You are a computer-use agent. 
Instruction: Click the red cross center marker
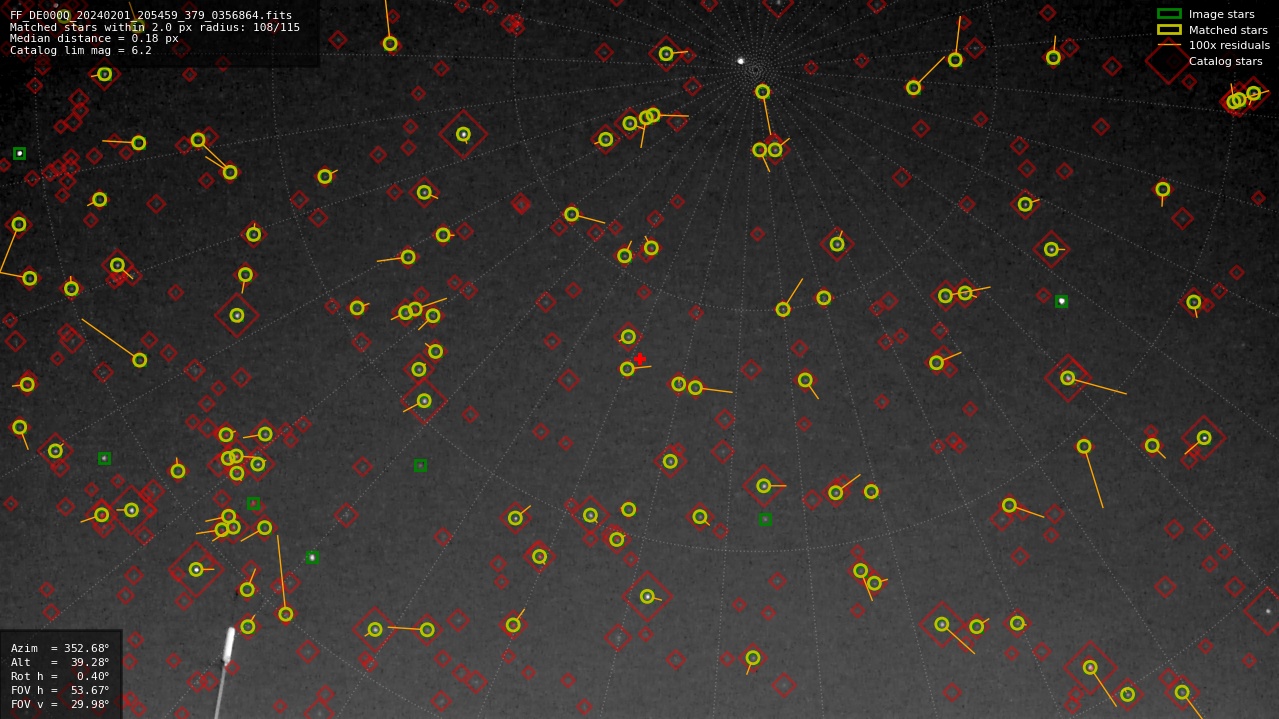click(x=640, y=359)
